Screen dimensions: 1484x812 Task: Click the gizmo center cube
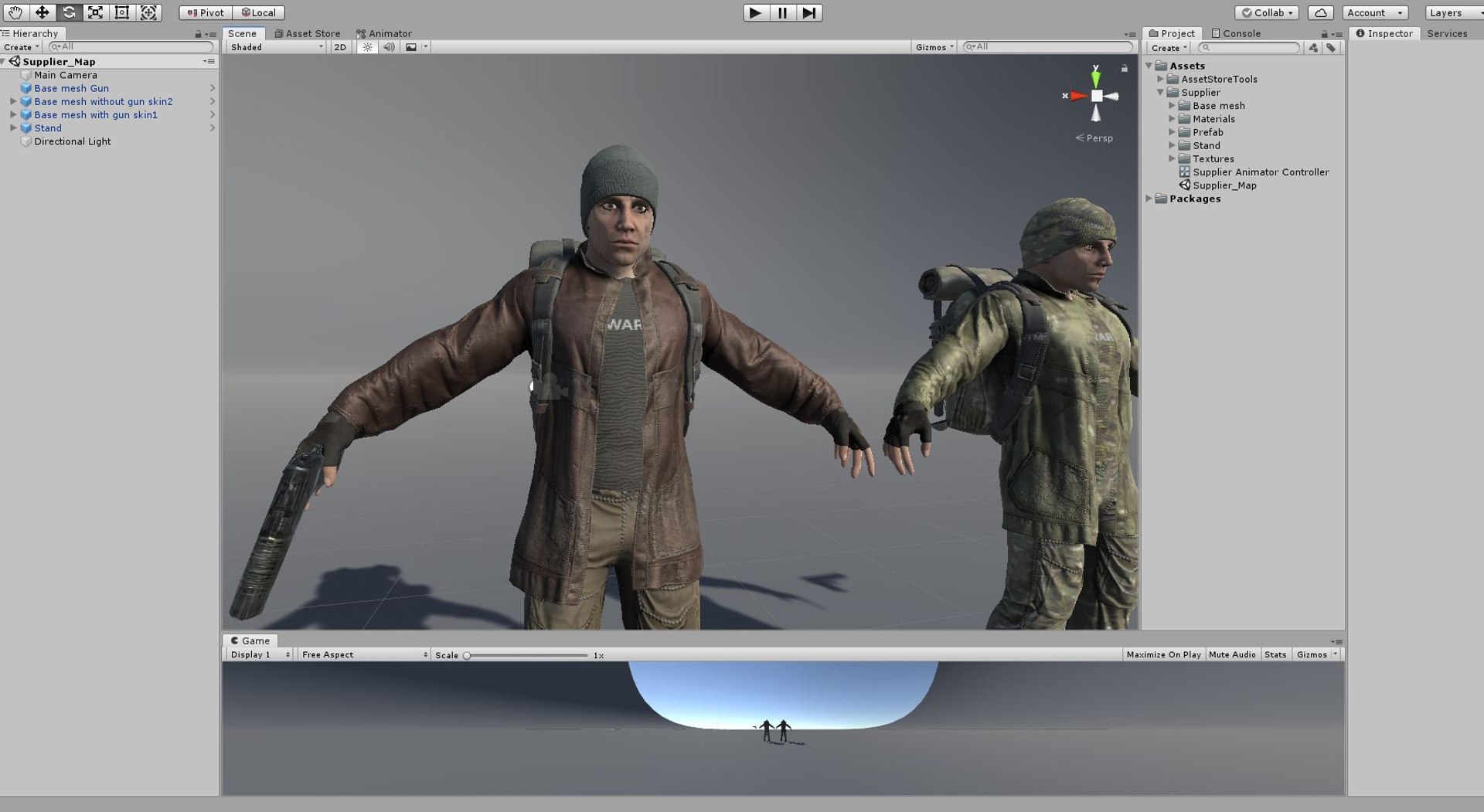[1097, 96]
